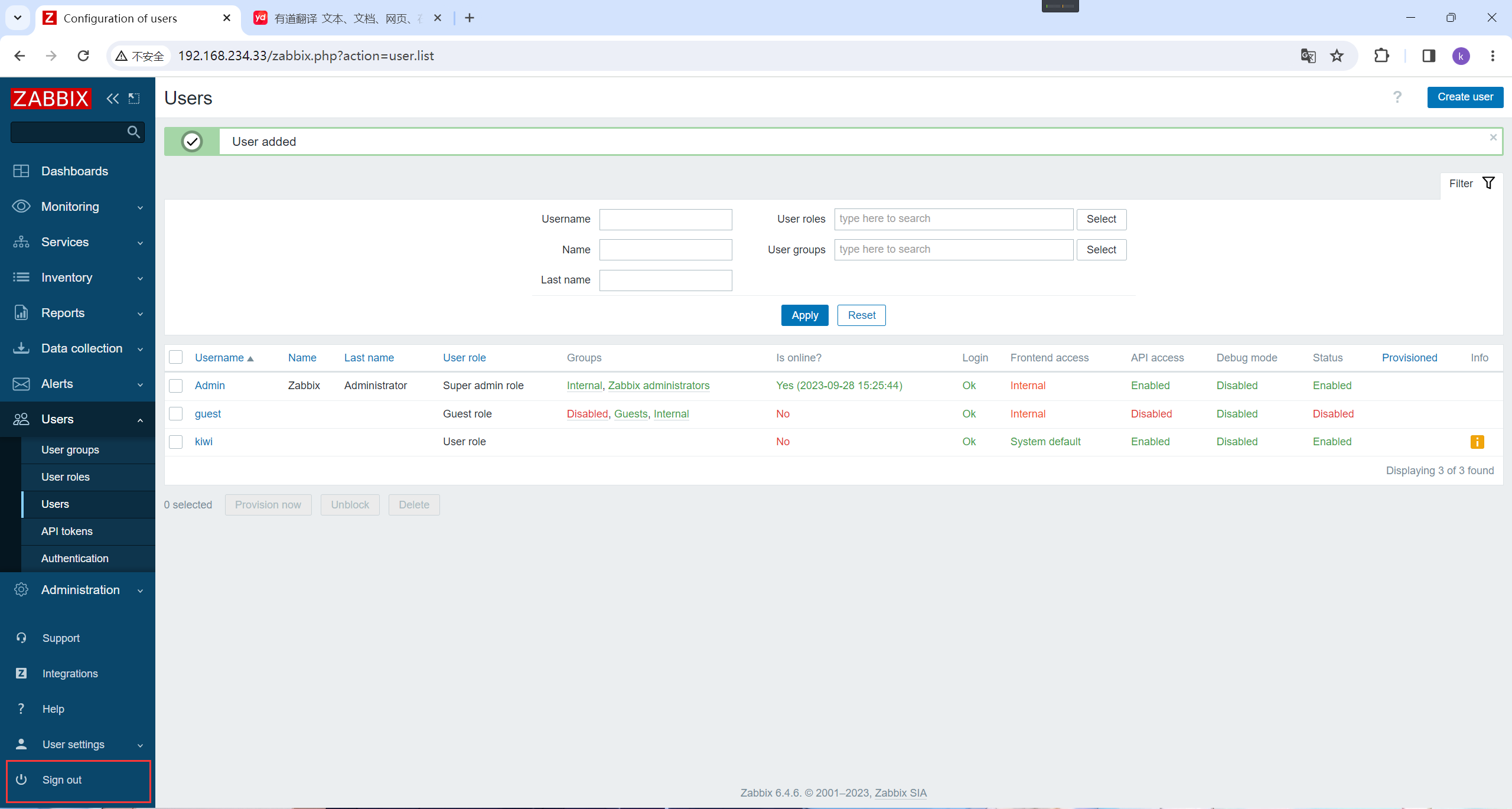Viewport: 1512px width, 809px height.
Task: Open the browser extensions puzzle icon
Action: point(1382,56)
